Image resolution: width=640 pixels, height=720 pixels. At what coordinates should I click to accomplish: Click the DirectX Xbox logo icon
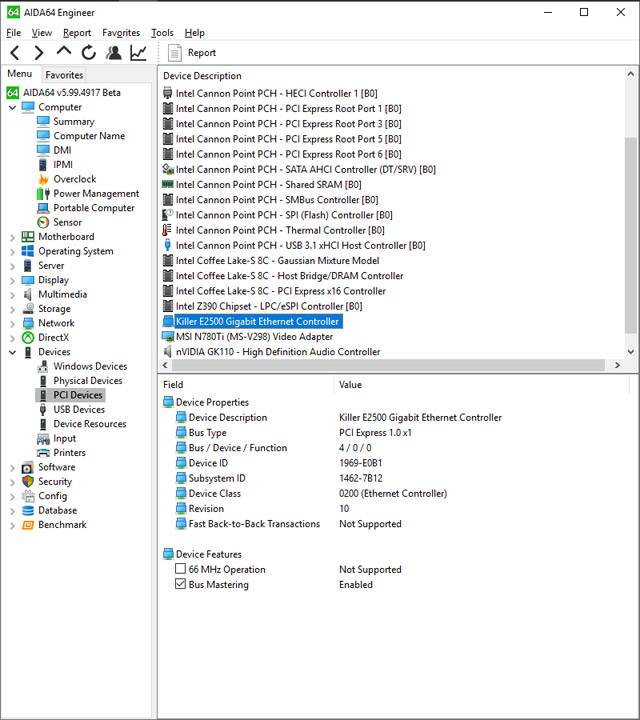click(28, 338)
